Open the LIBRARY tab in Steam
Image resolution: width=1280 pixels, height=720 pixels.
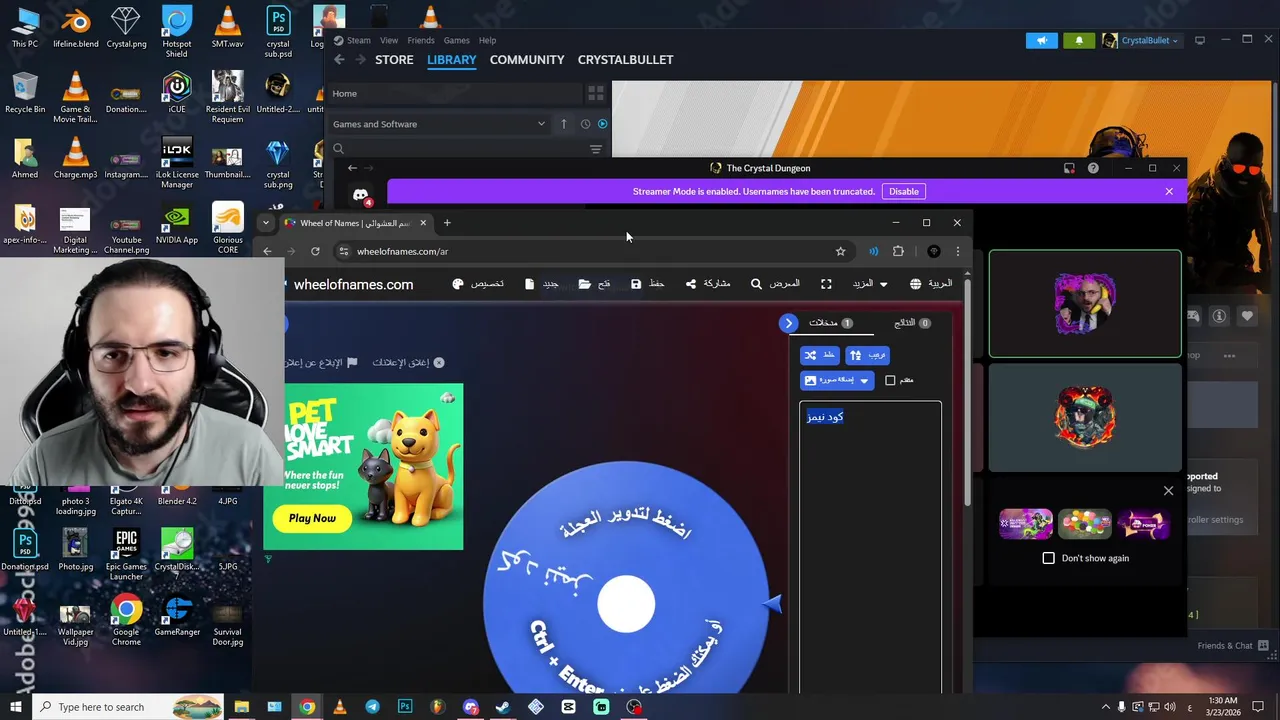coord(452,60)
